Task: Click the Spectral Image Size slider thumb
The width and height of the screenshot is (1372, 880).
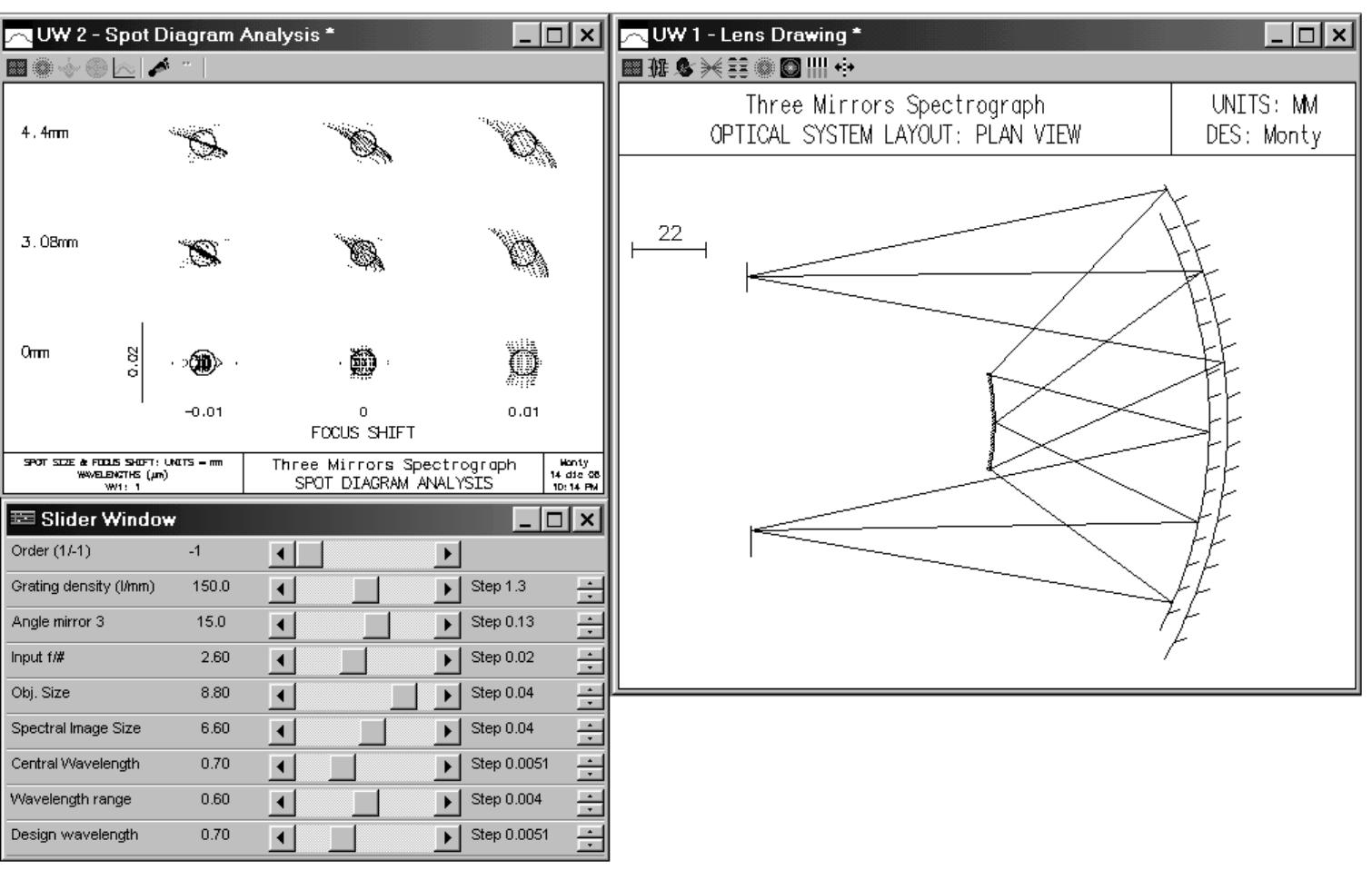Action: coord(372,730)
